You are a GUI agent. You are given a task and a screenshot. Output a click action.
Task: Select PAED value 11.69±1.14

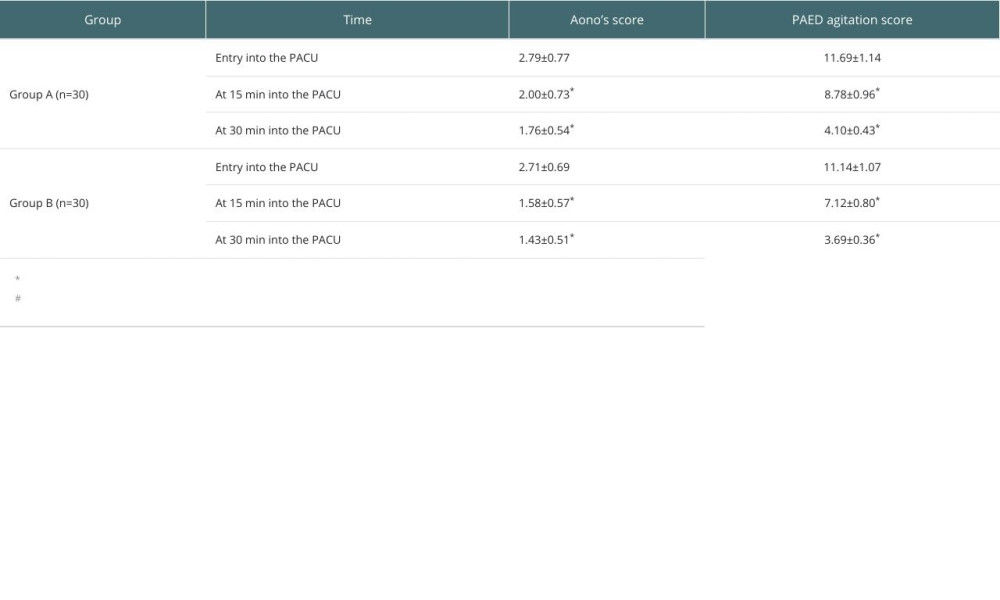pos(852,58)
